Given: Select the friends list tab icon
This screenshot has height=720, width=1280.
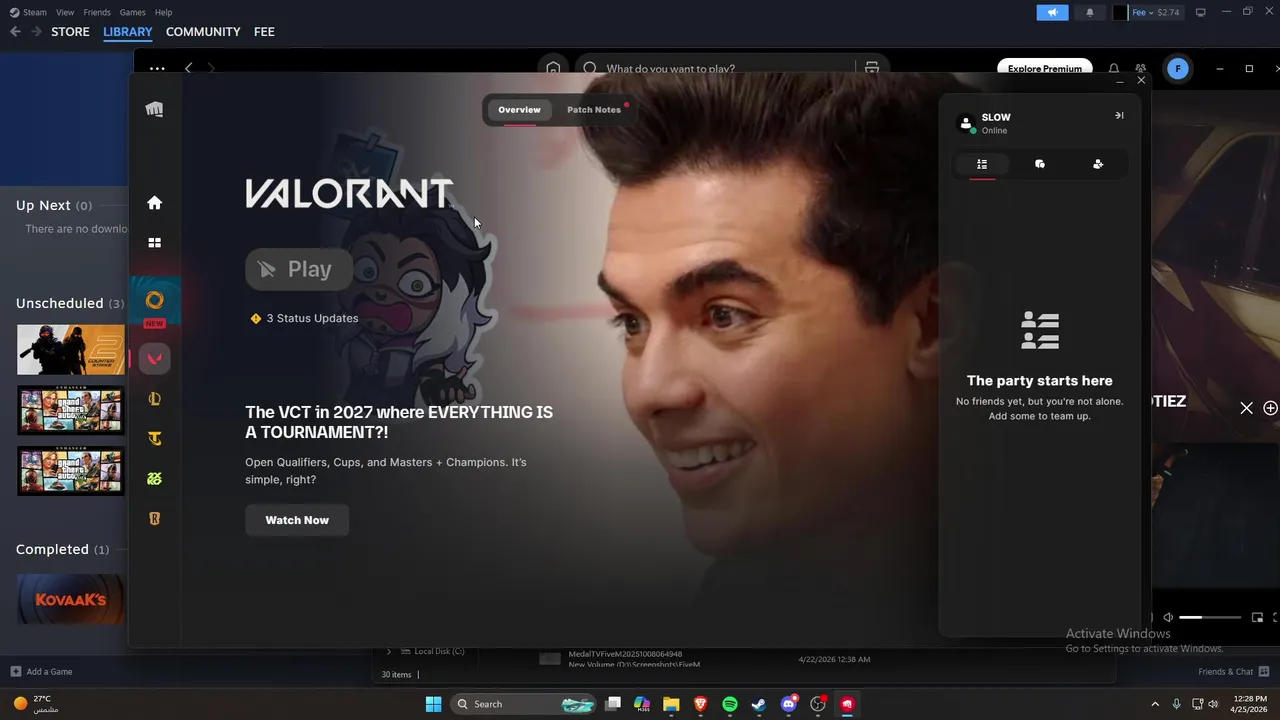Looking at the screenshot, I should [x=982, y=164].
